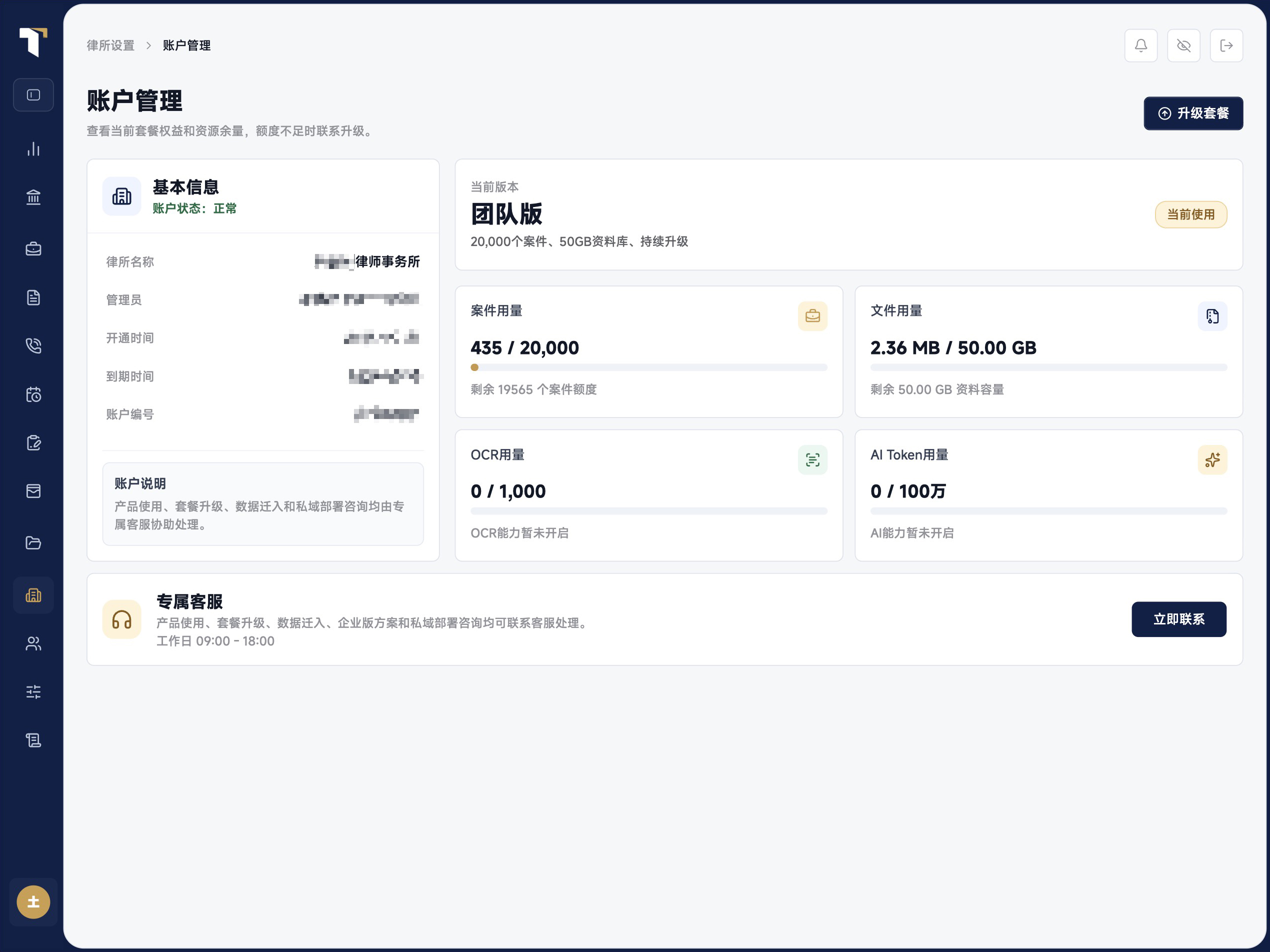Click the 435 / 20,000 value

[525, 348]
